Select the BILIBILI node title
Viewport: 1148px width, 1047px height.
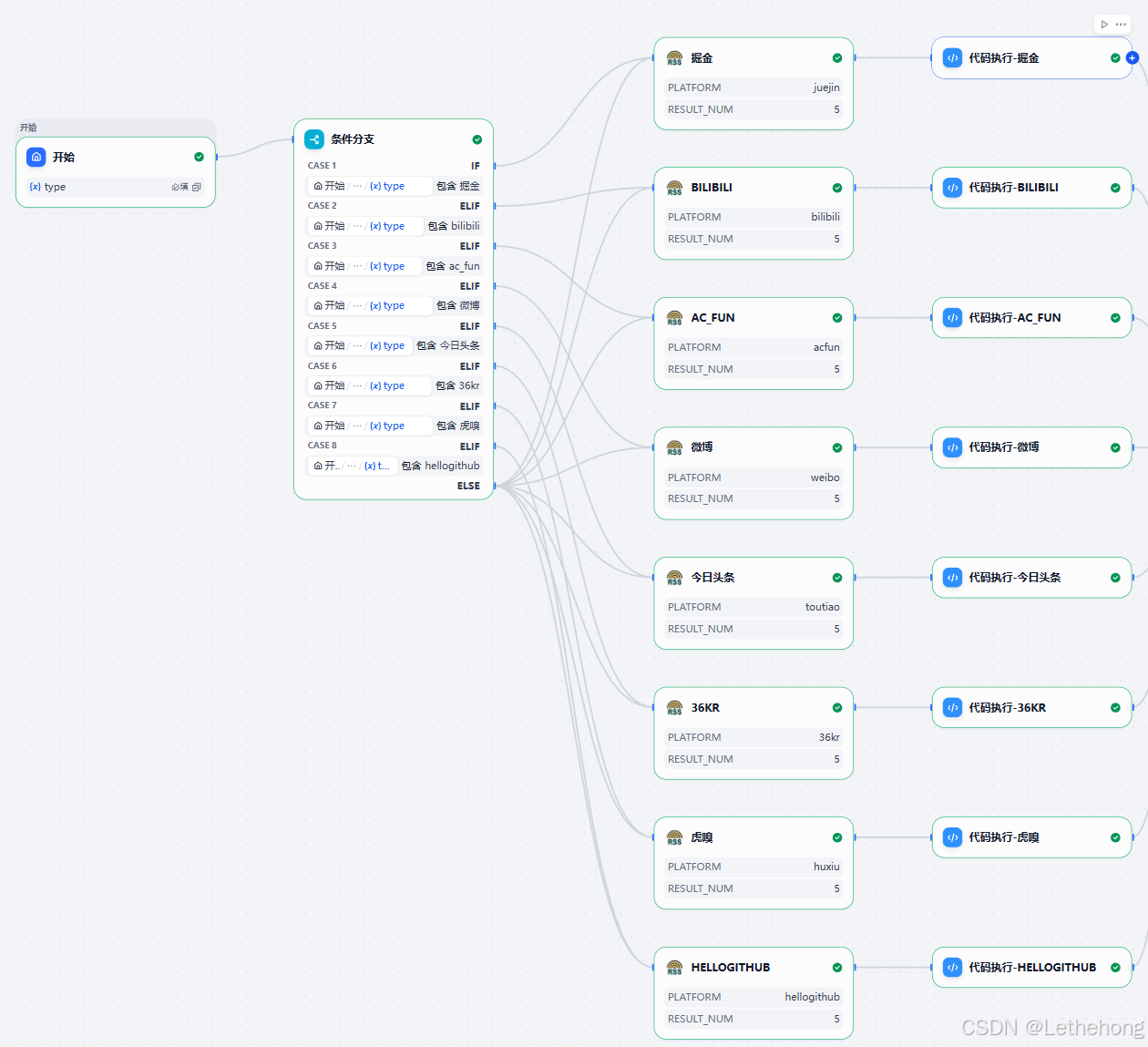point(712,188)
